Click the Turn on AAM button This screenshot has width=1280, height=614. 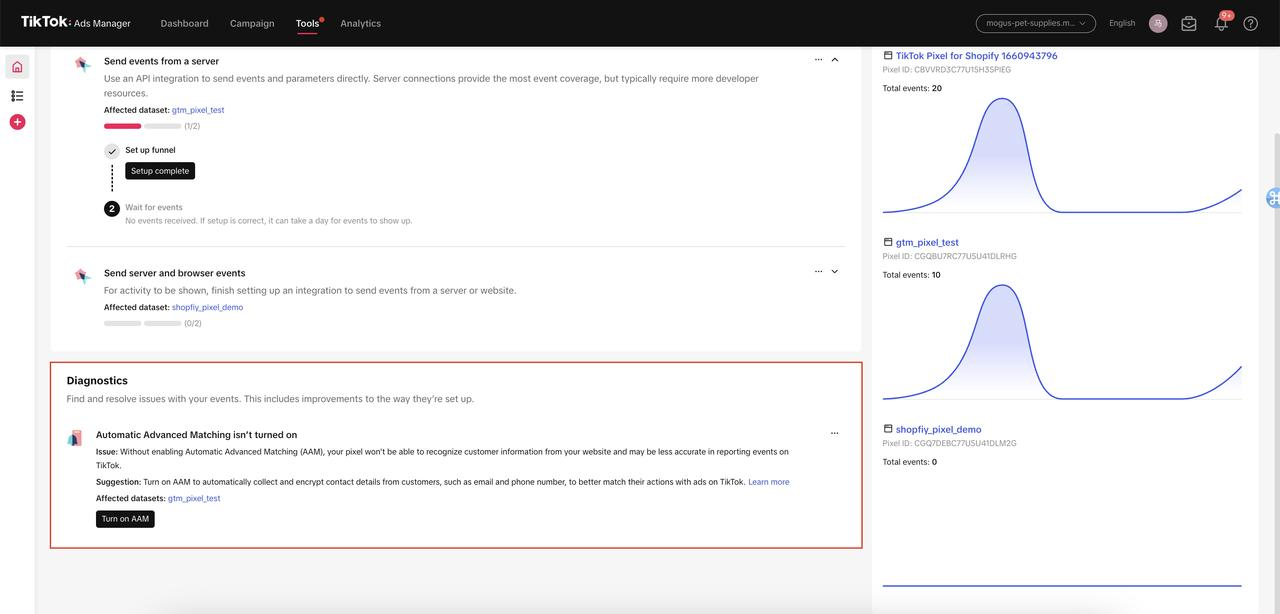[125, 519]
